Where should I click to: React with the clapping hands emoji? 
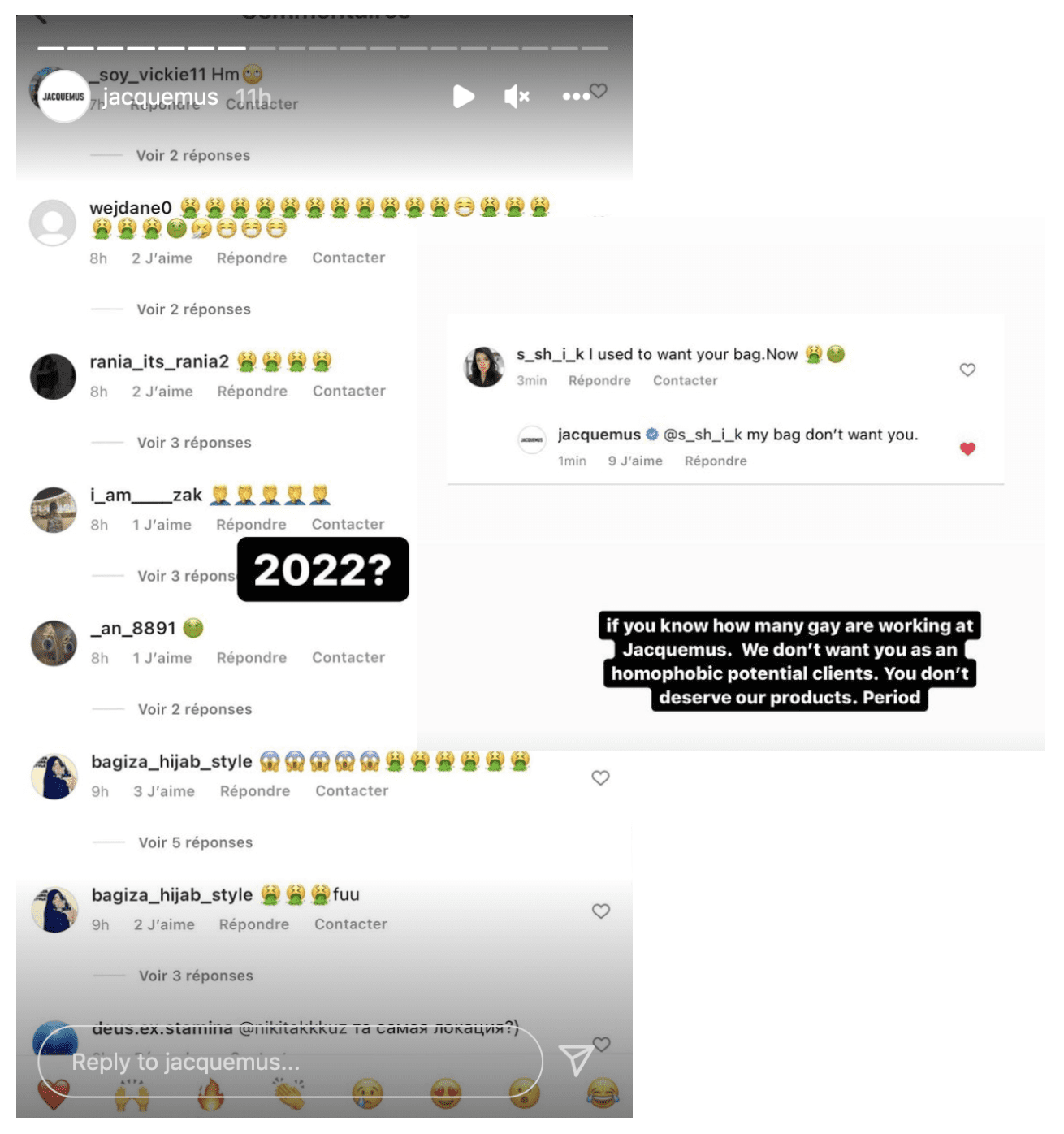[289, 1094]
